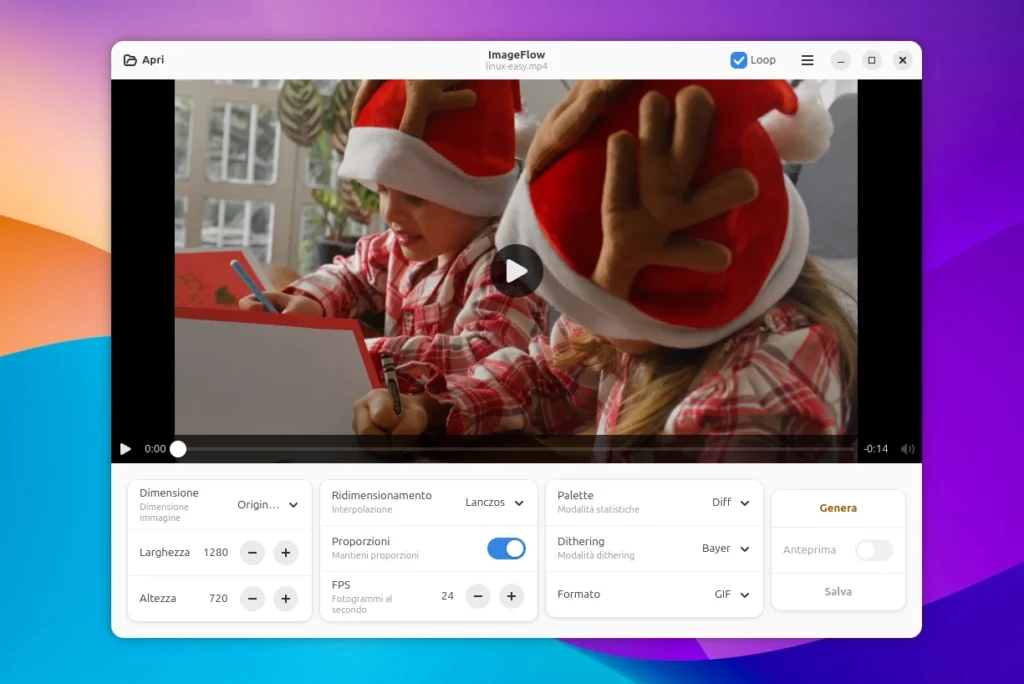Open the Lanczos interpolation dropdown
Image resolution: width=1024 pixels, height=684 pixels.
[x=495, y=503]
